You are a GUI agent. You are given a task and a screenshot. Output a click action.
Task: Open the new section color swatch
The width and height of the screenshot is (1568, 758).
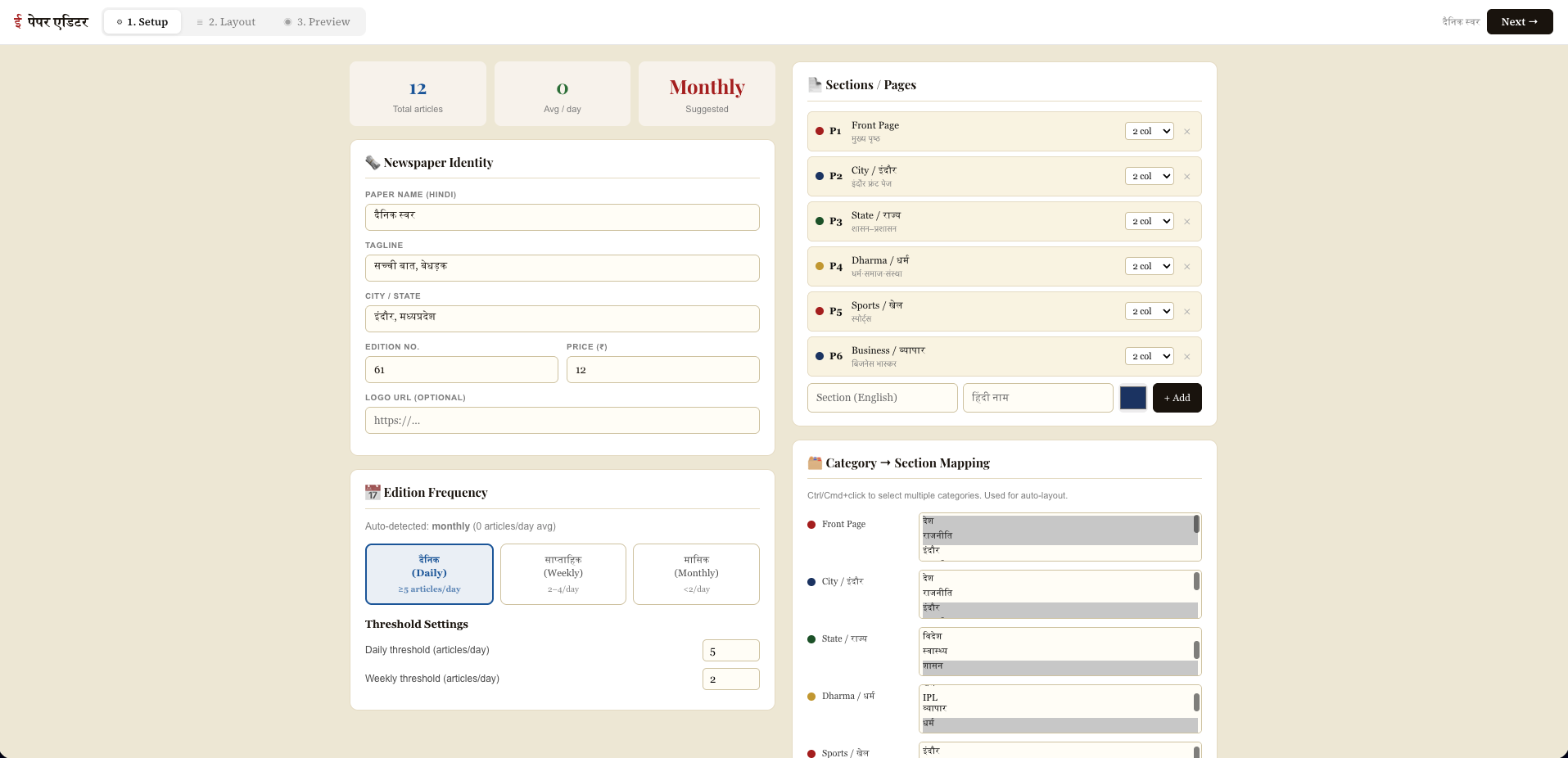coord(1133,398)
